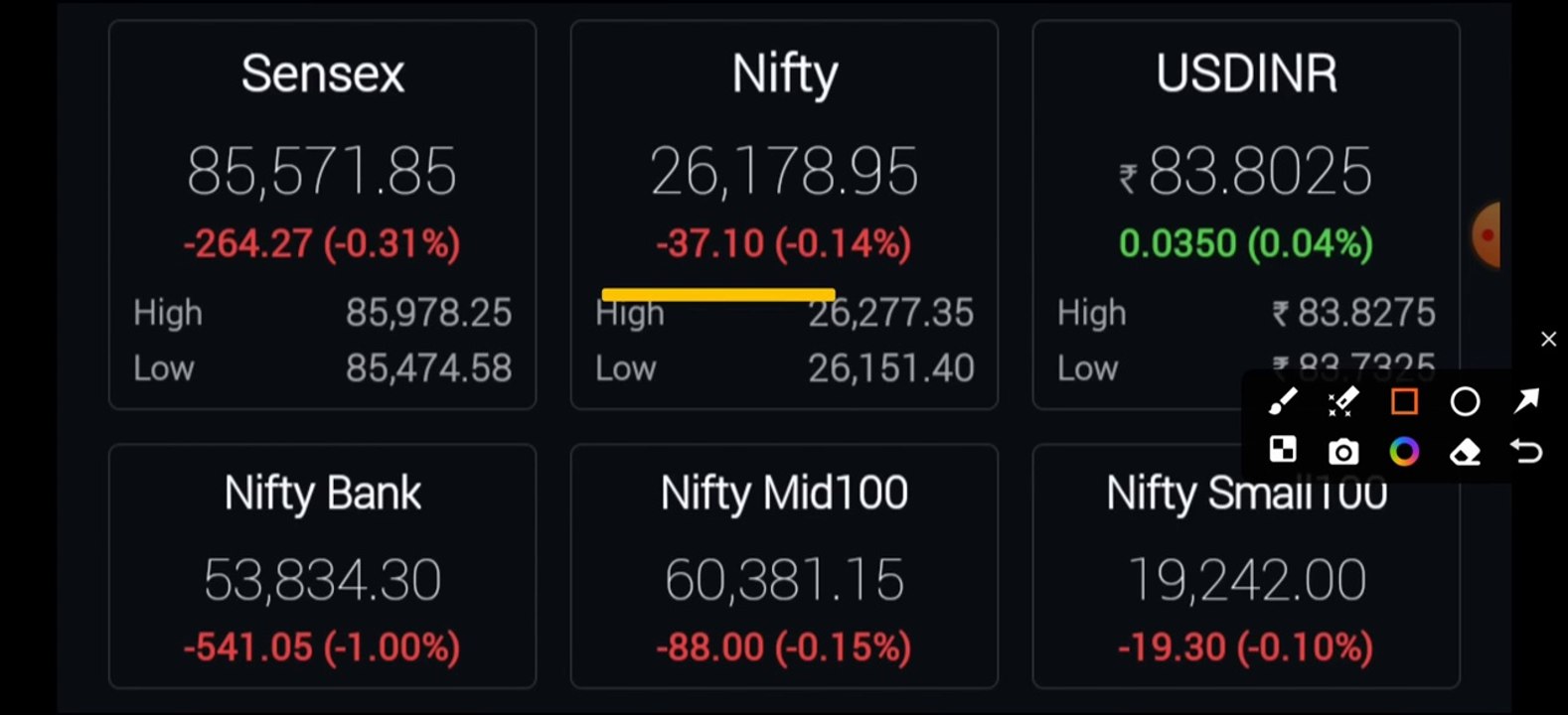The width and height of the screenshot is (1568, 715).
Task: Open the color wheel picker
Action: click(1404, 452)
